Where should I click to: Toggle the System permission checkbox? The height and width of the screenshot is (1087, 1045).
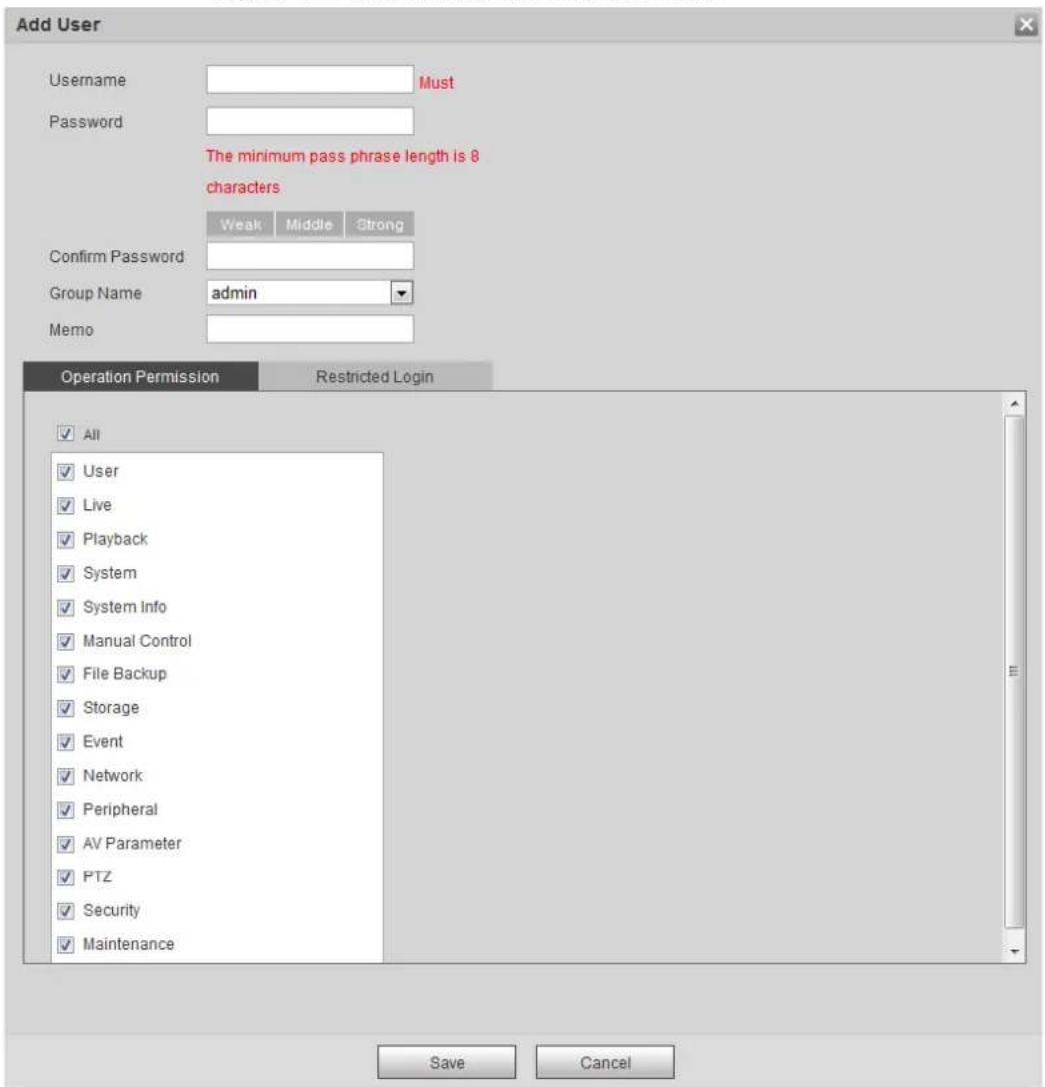click(65, 573)
